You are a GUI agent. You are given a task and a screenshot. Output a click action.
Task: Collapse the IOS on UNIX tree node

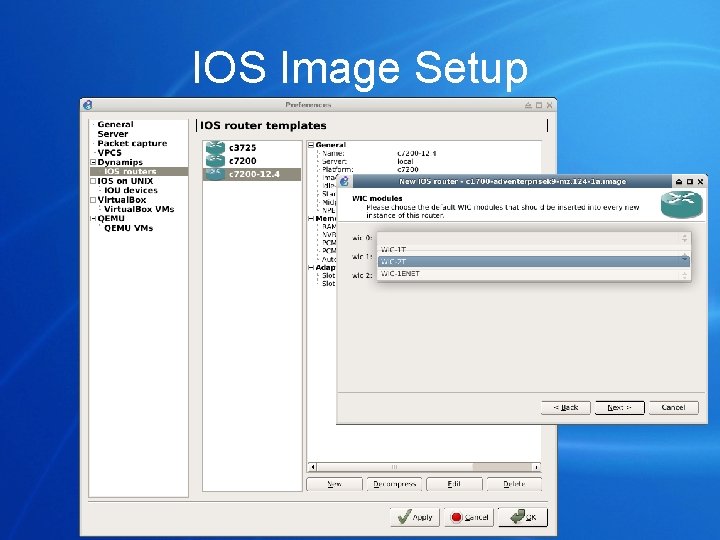point(93,181)
